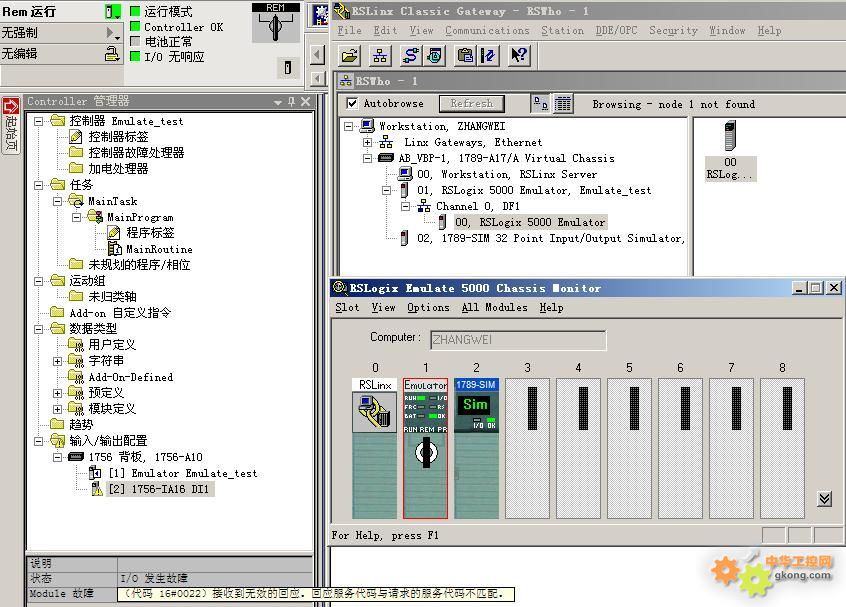Switch RSWho to details list view
This screenshot has width=846, height=607.
click(563, 103)
